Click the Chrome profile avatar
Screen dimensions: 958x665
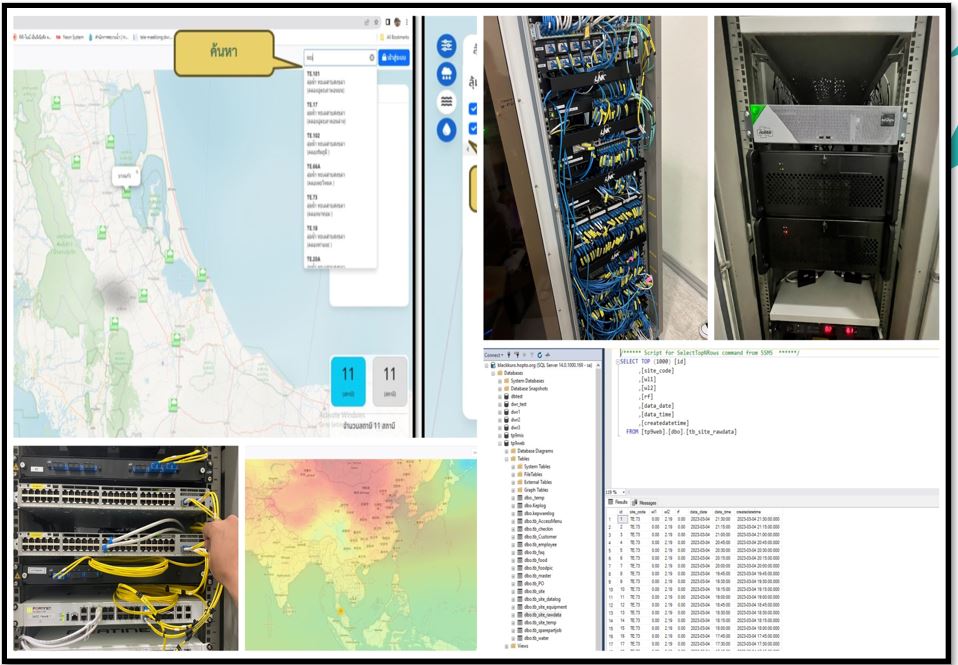click(397, 22)
